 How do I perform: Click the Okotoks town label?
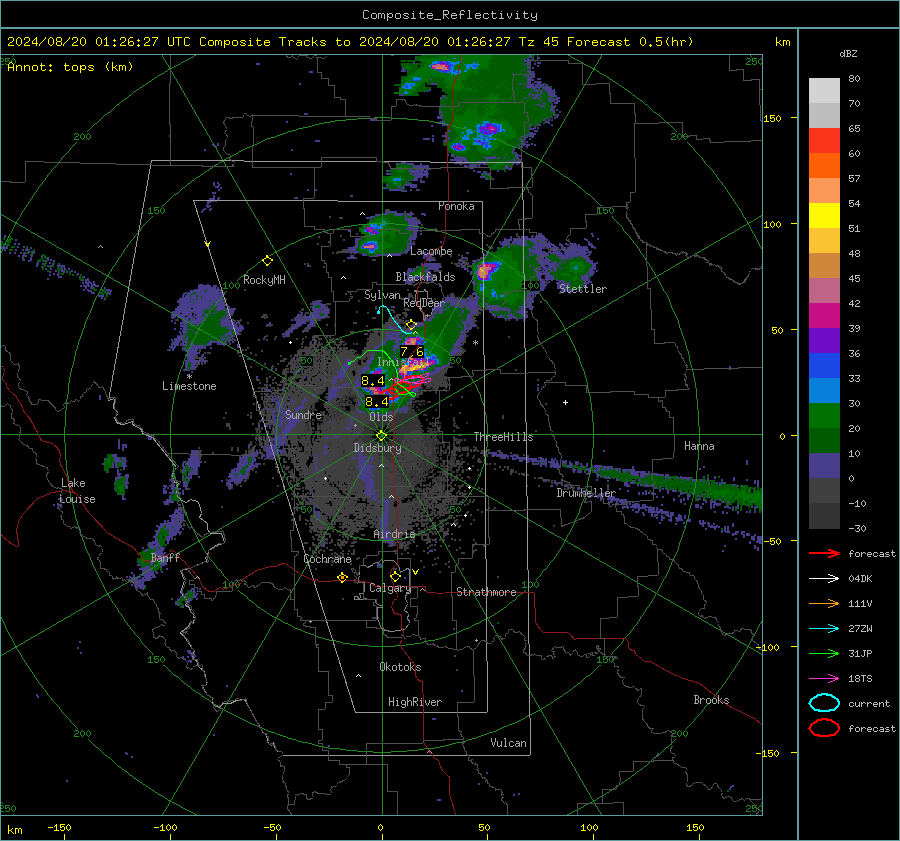pyautogui.click(x=400, y=667)
